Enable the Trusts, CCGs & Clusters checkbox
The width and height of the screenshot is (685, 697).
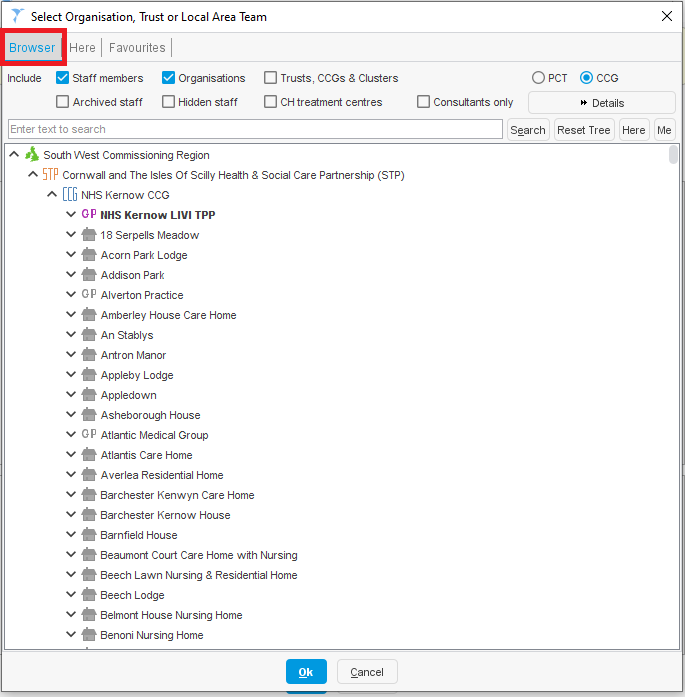click(x=271, y=78)
